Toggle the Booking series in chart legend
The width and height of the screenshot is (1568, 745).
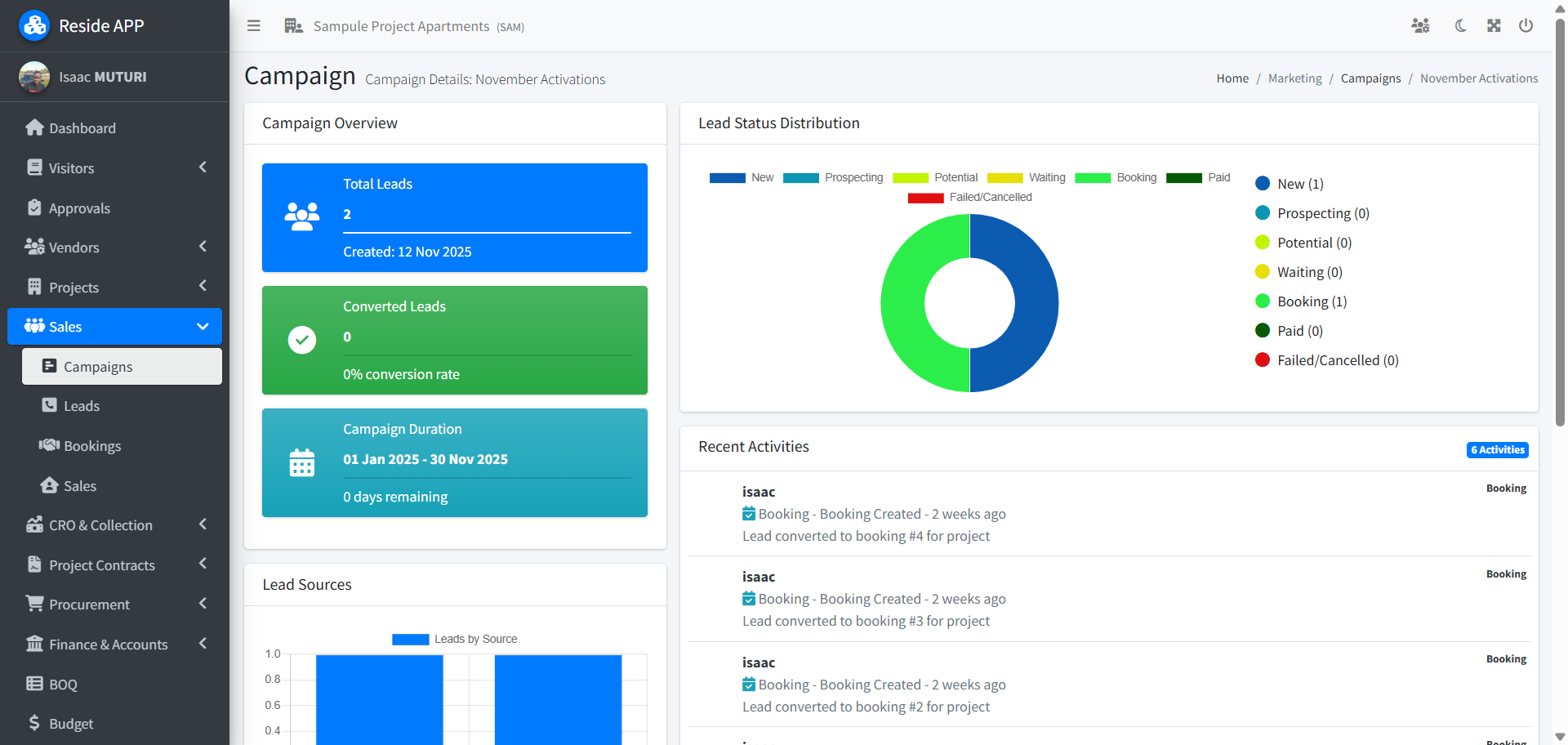[1116, 178]
